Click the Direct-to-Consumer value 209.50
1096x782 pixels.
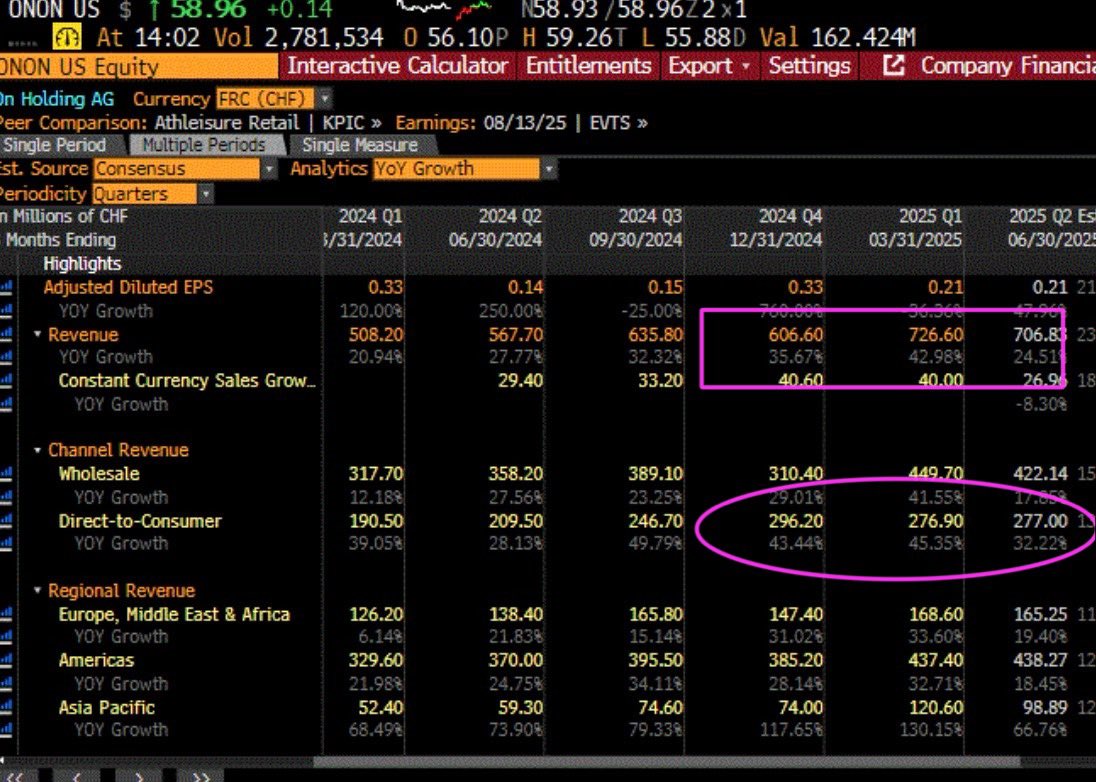[516, 521]
